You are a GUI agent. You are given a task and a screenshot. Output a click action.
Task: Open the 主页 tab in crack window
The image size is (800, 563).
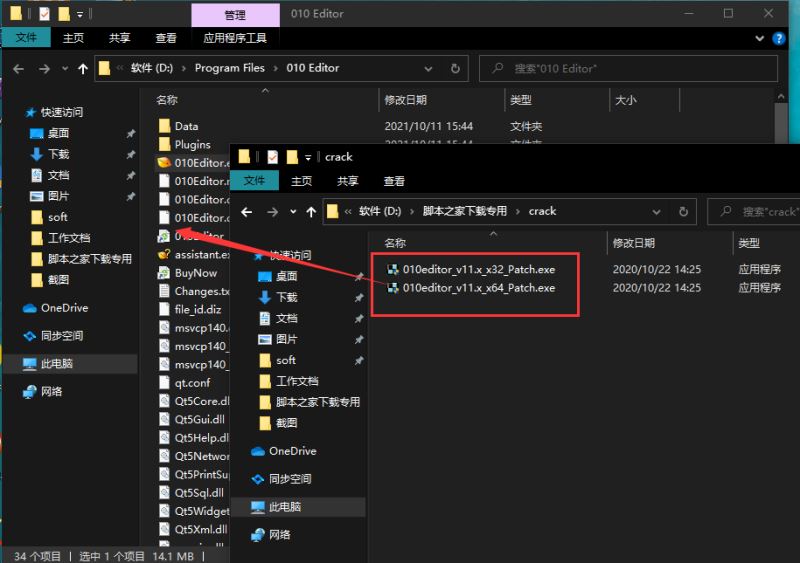tap(301, 181)
